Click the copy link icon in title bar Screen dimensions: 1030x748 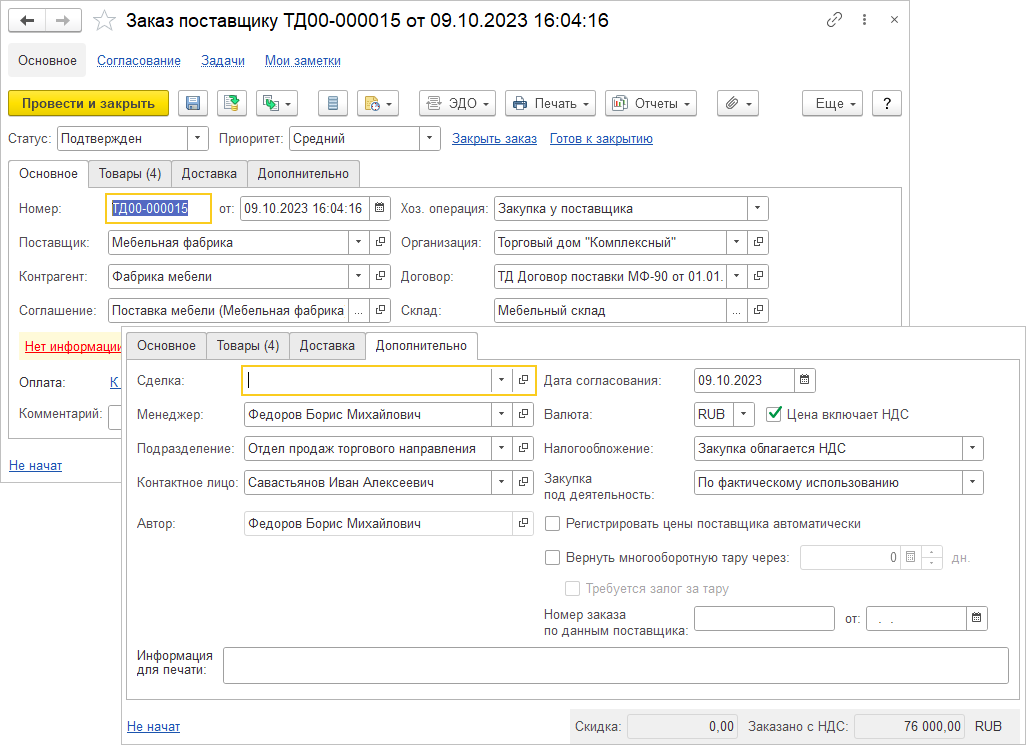pos(834,20)
